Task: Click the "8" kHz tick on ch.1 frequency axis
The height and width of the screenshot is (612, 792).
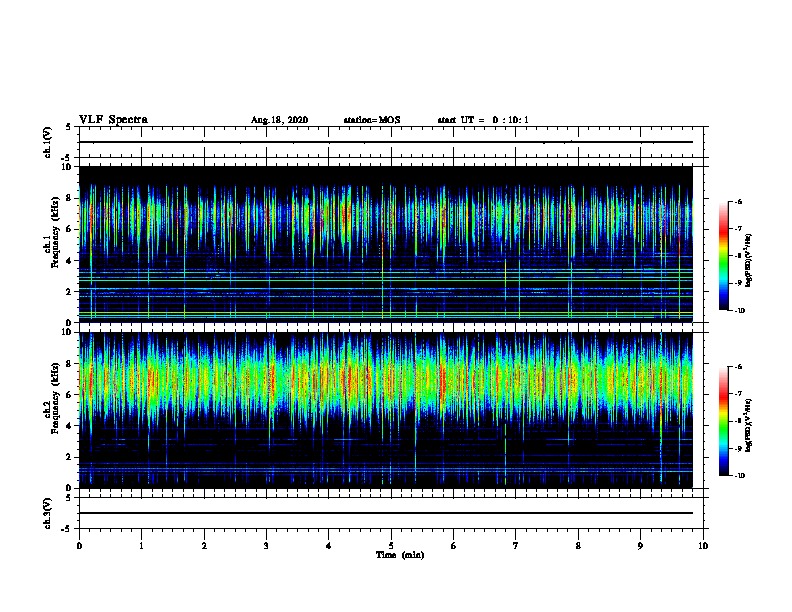Action: [70, 198]
